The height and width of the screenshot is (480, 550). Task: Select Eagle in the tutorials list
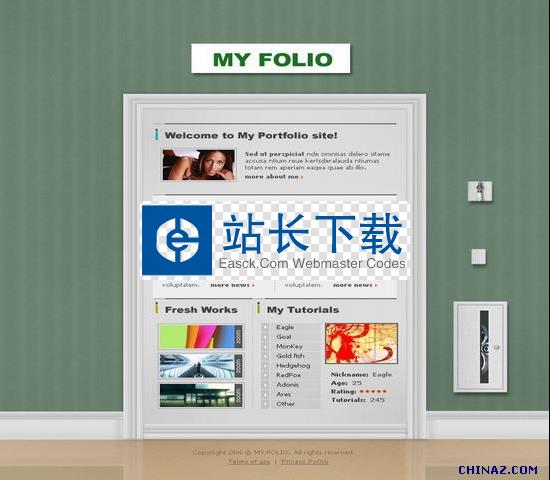coord(285,327)
